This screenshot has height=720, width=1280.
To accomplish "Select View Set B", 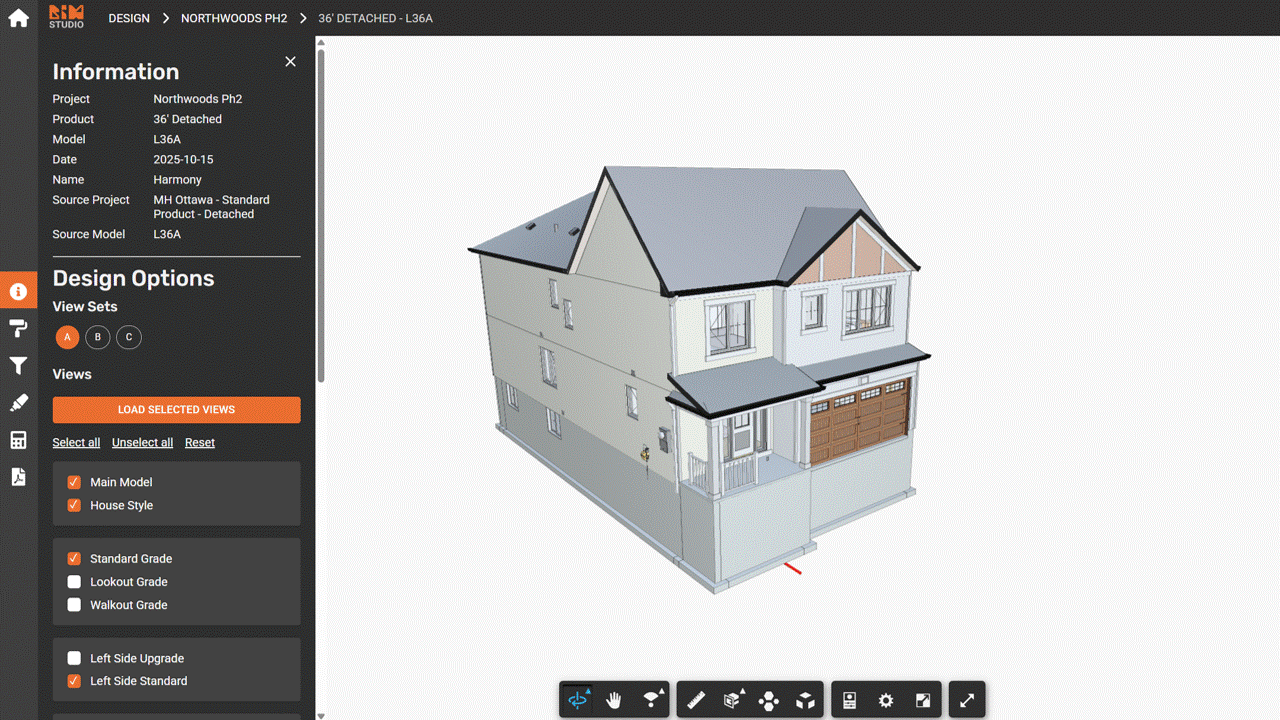I will 97,337.
